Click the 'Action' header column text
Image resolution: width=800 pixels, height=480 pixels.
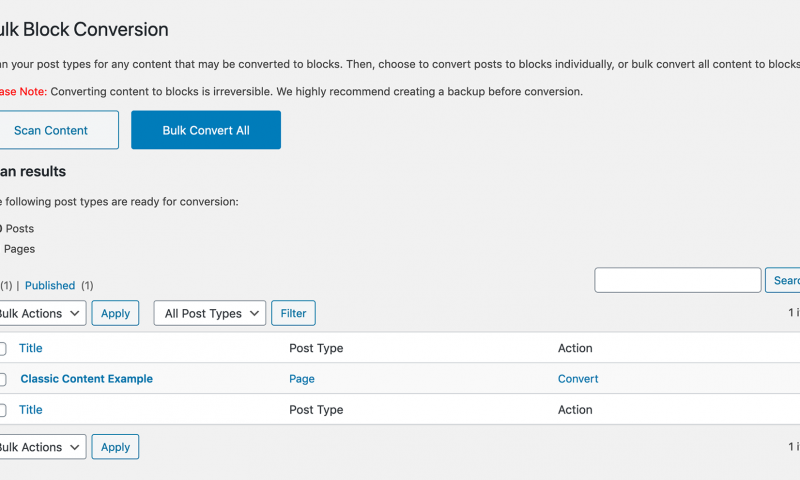click(575, 348)
